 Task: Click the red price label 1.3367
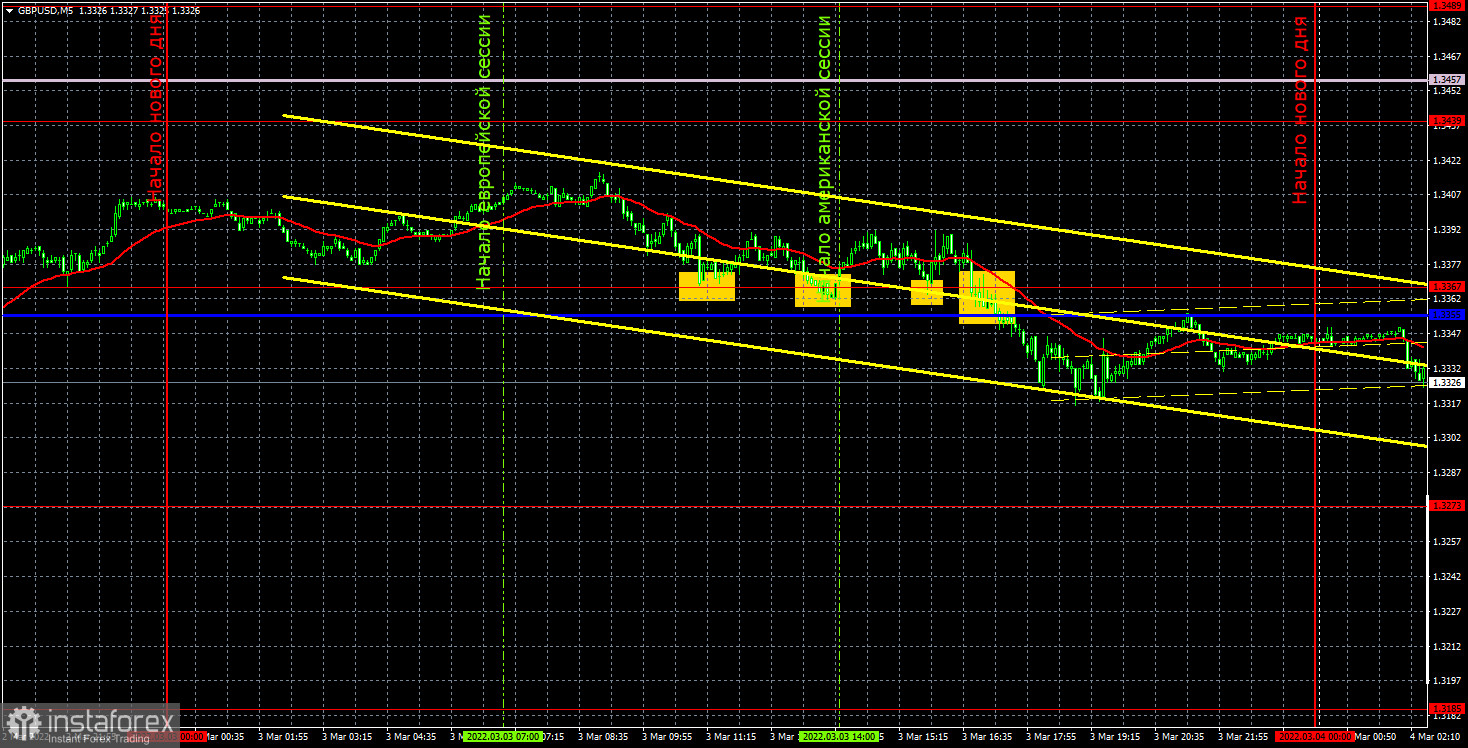[x=1447, y=287]
